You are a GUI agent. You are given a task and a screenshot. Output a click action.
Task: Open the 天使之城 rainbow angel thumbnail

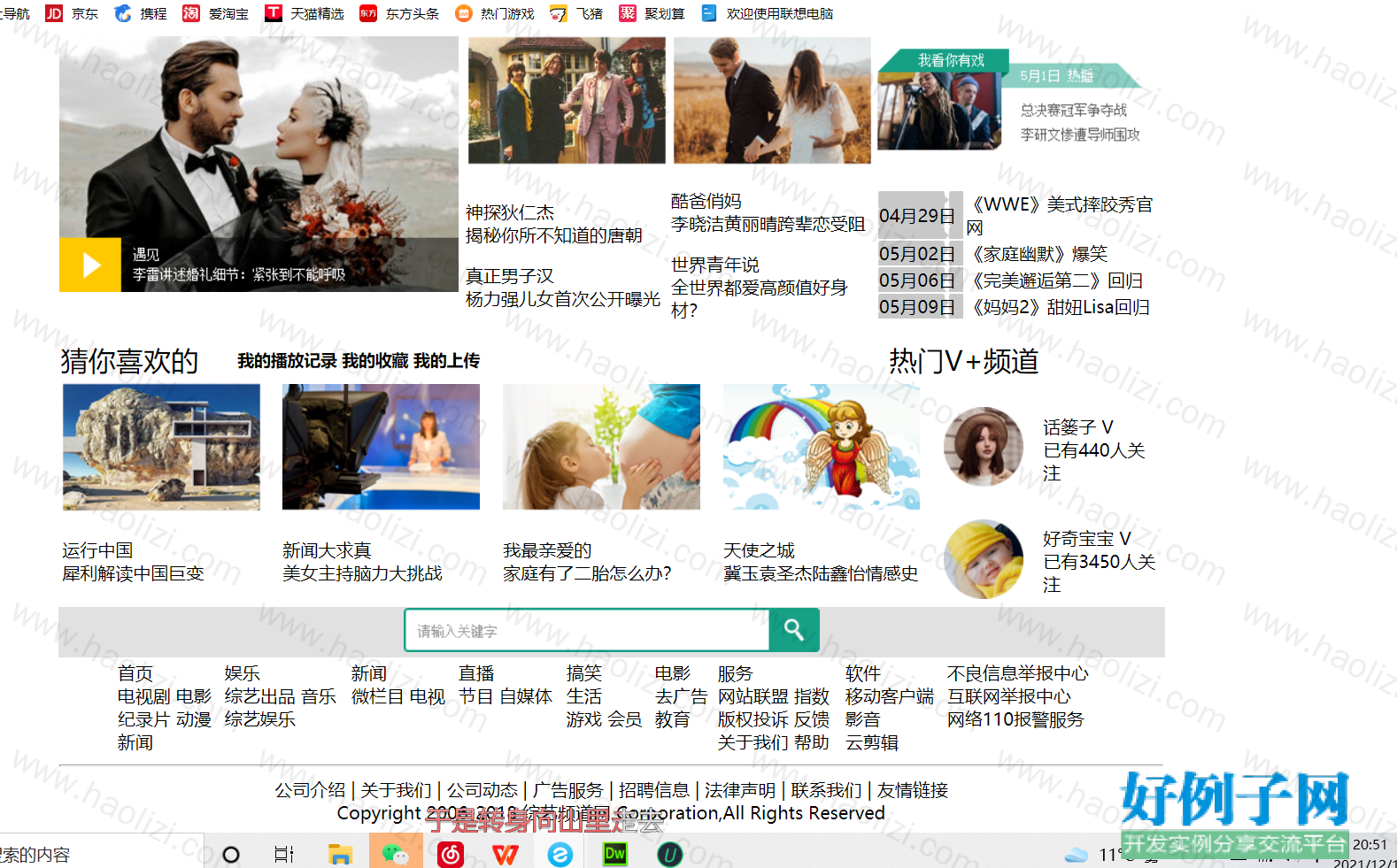(x=822, y=447)
